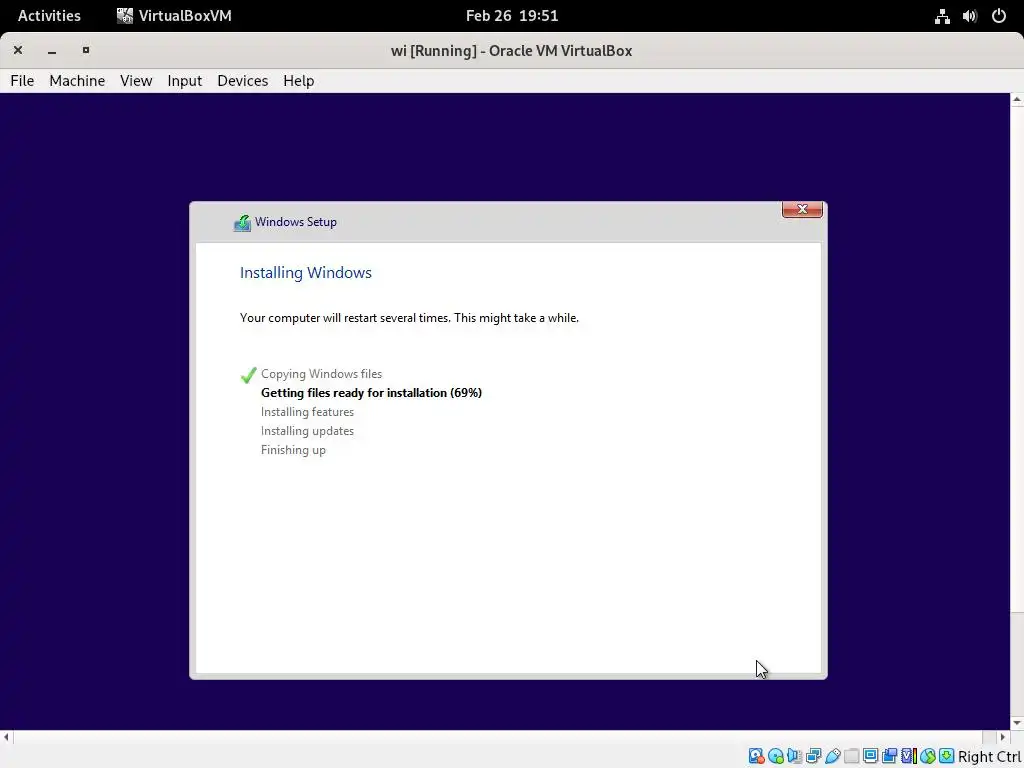Click the volume icon in the top bar
The width and height of the screenshot is (1024, 768).
(970, 16)
